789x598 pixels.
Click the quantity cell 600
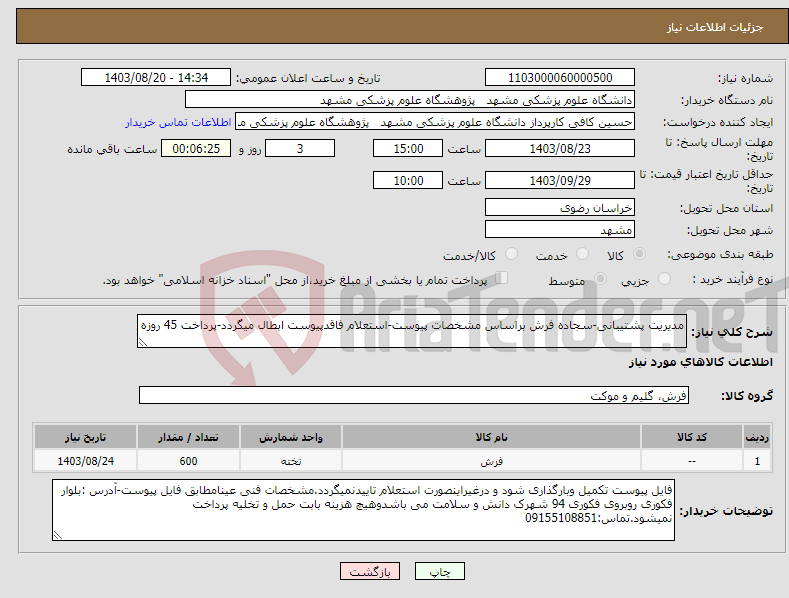pos(188,461)
